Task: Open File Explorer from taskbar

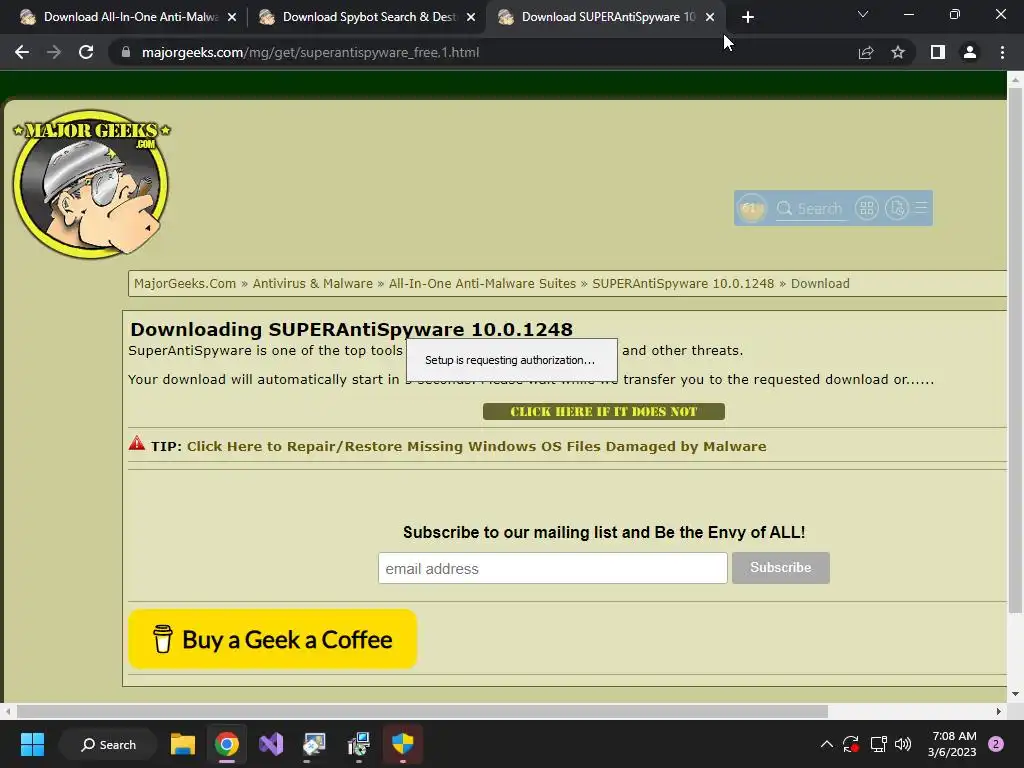Action: coord(183,744)
